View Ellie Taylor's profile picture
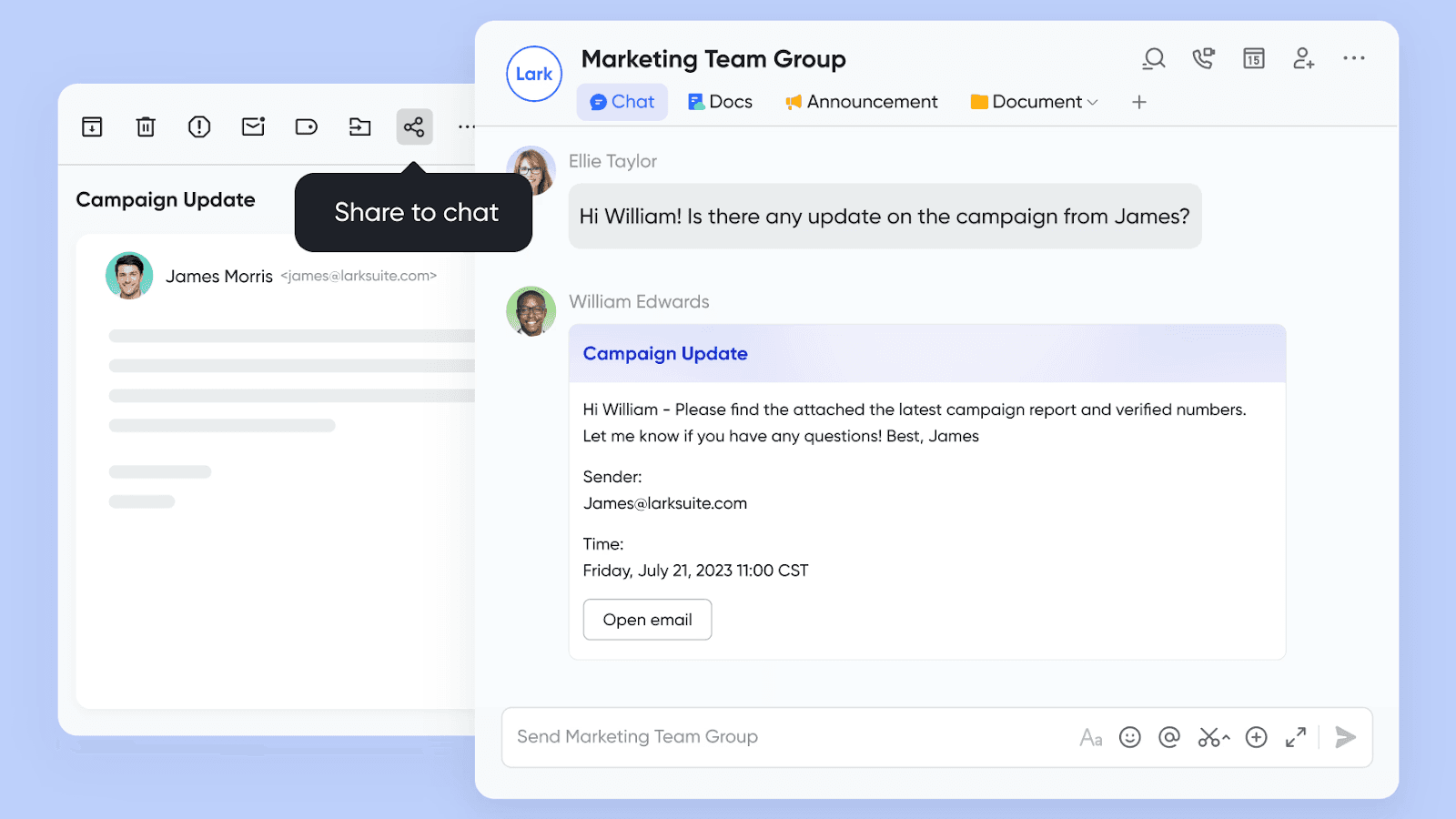 coord(531,170)
